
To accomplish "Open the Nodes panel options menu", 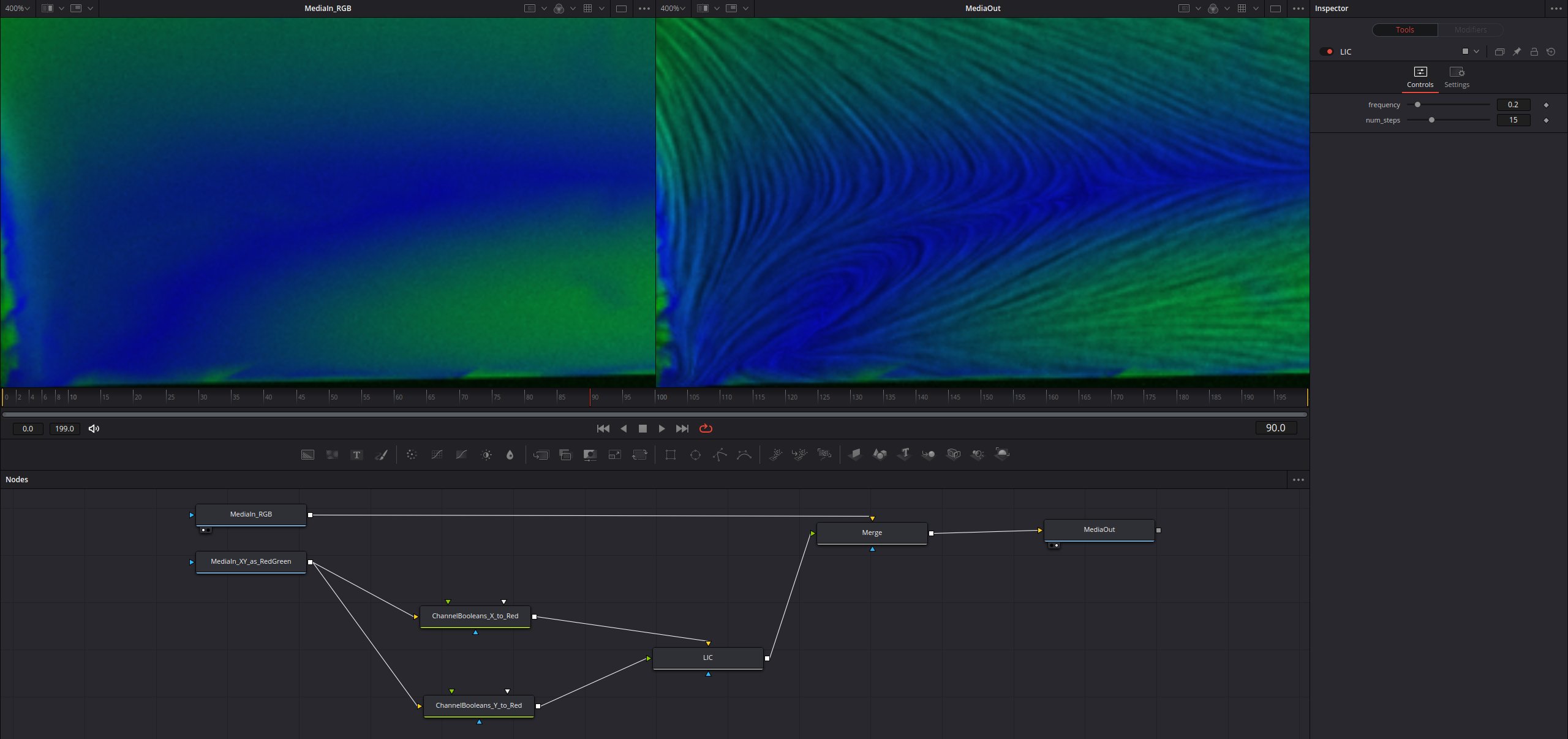I will click(1298, 480).
